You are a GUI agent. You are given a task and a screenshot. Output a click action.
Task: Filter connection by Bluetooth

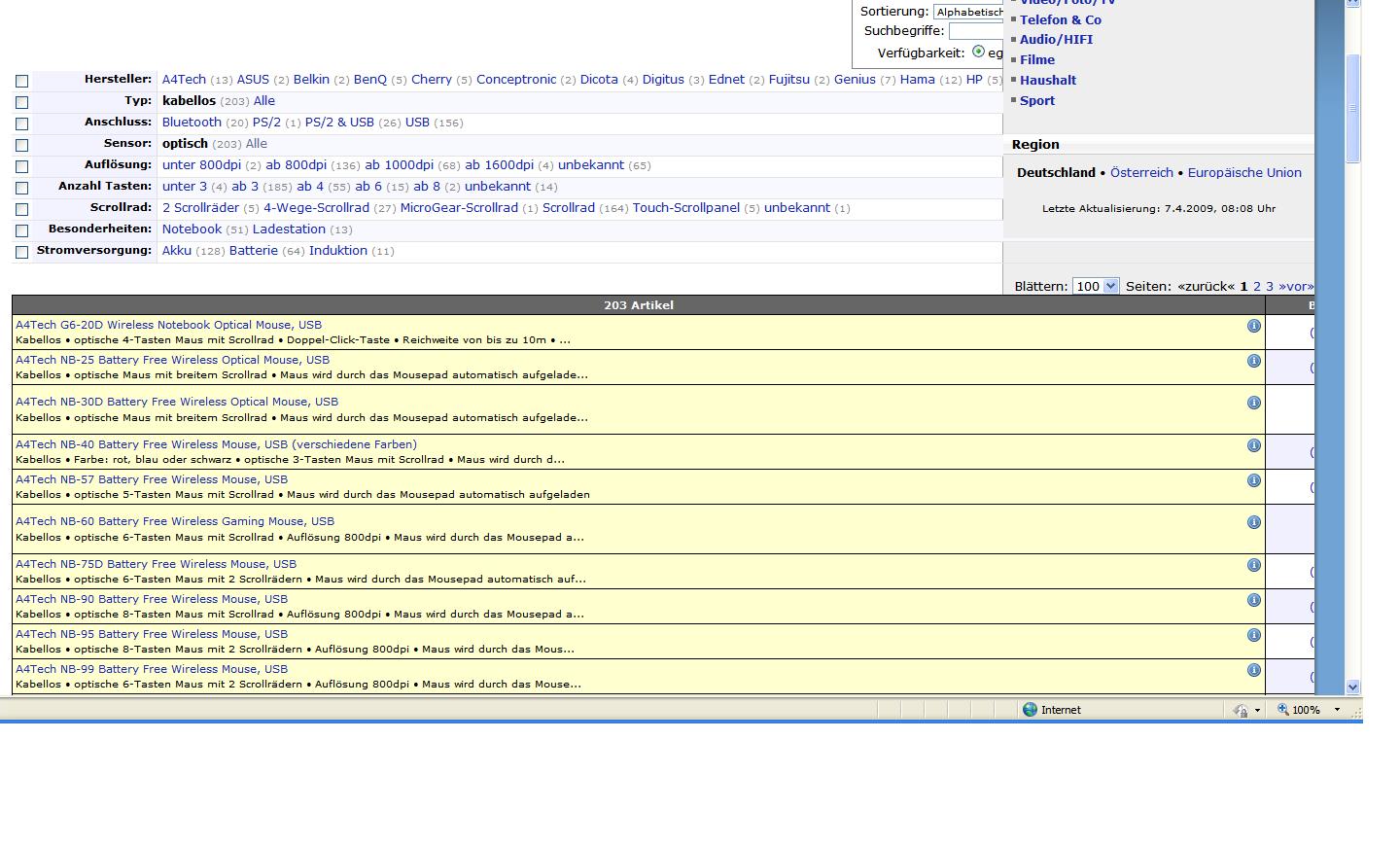tap(192, 123)
